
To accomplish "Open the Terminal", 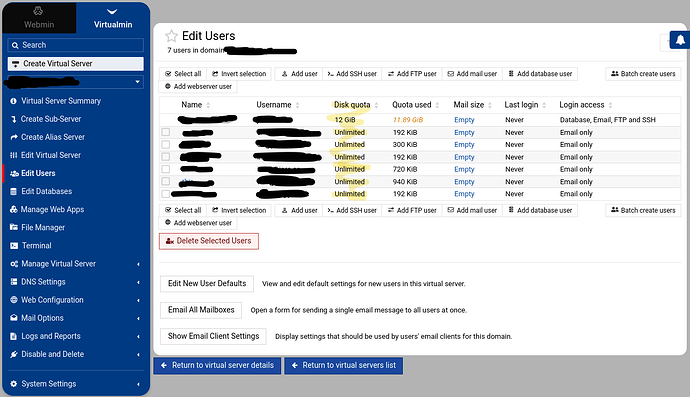I will 37,245.
